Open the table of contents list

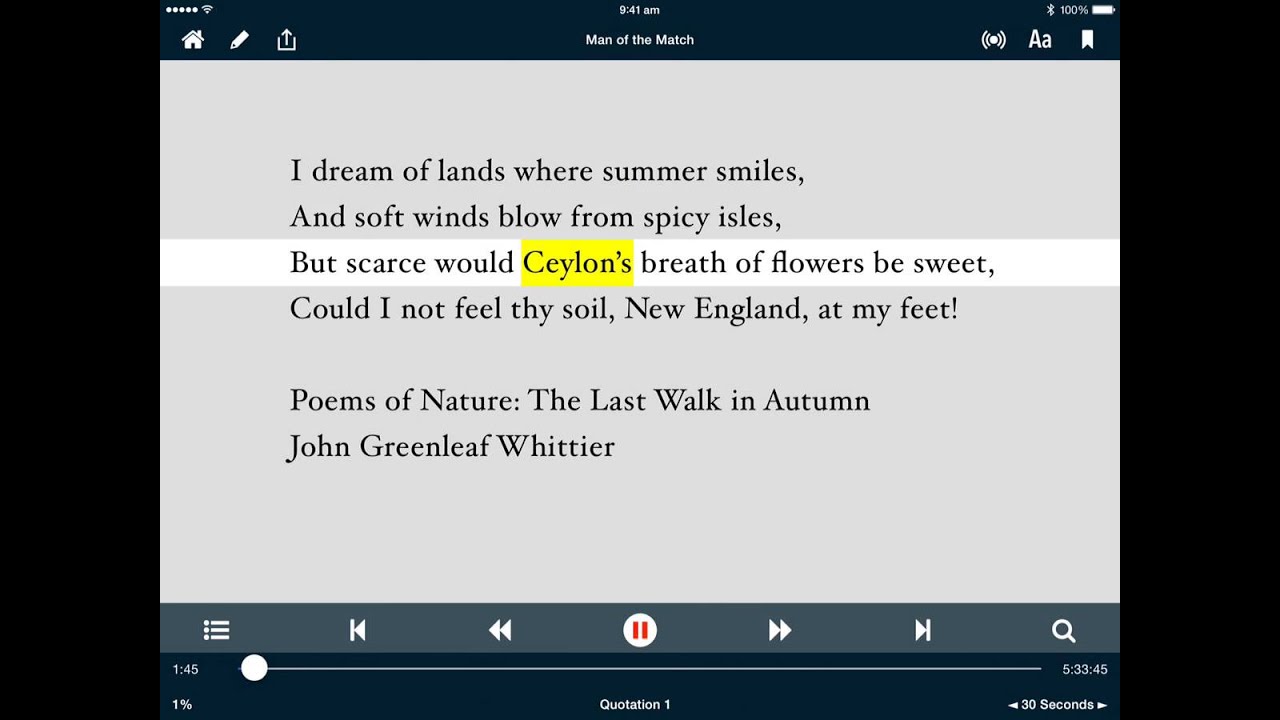[x=217, y=630]
